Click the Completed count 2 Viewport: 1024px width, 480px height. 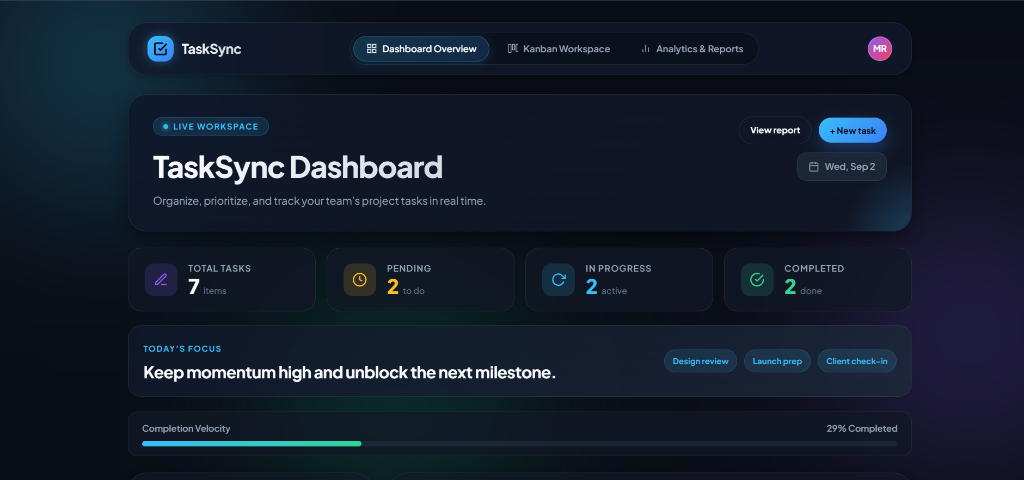click(x=790, y=287)
